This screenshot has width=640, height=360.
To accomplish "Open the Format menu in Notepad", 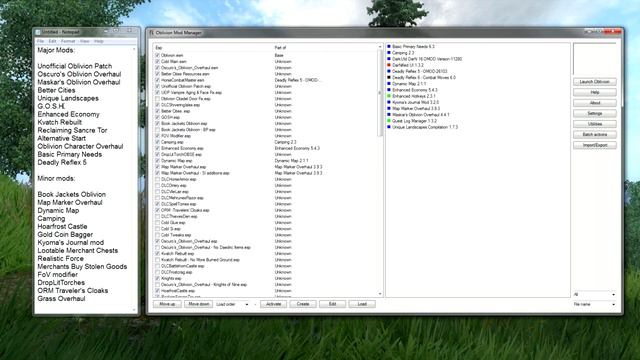I will point(68,41).
